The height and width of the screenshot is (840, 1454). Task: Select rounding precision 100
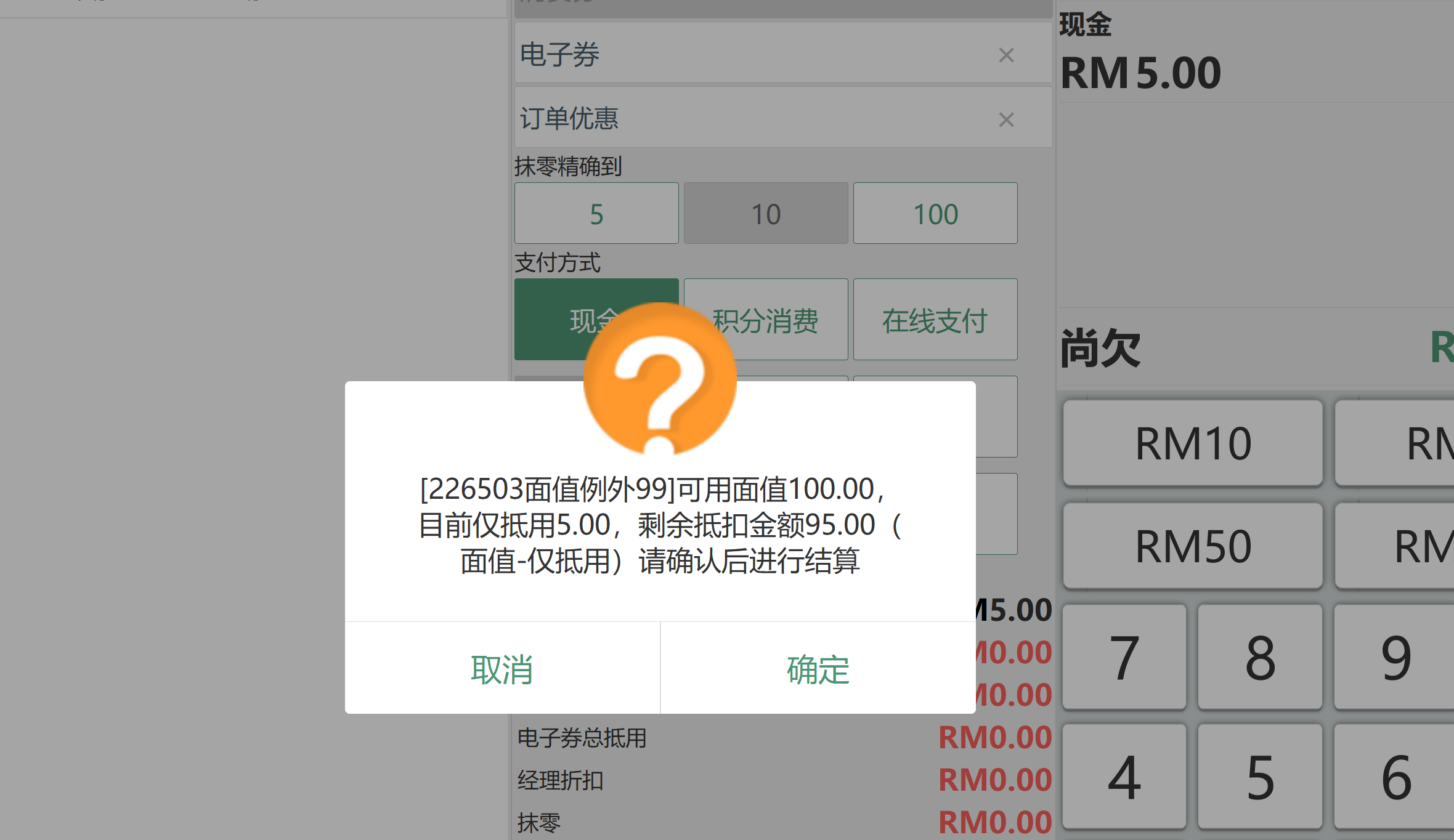[935, 214]
